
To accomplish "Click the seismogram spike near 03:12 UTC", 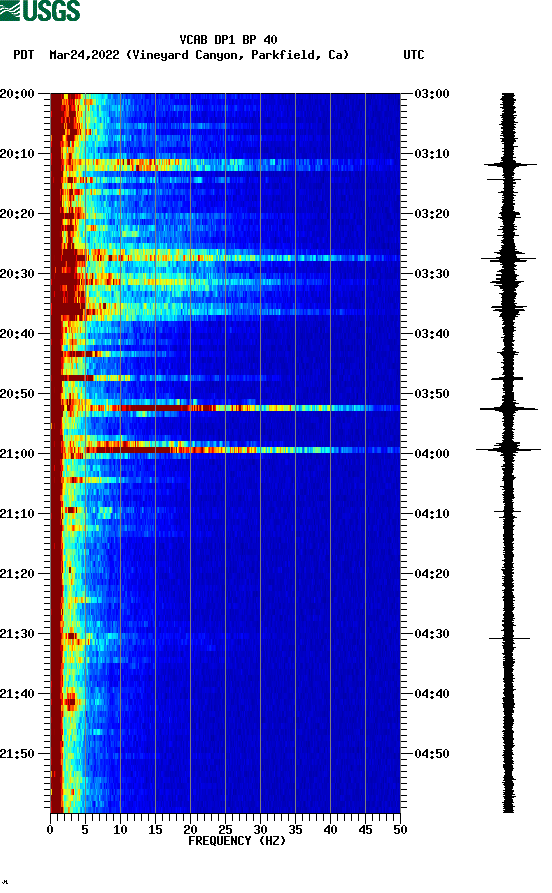I will coord(510,165).
